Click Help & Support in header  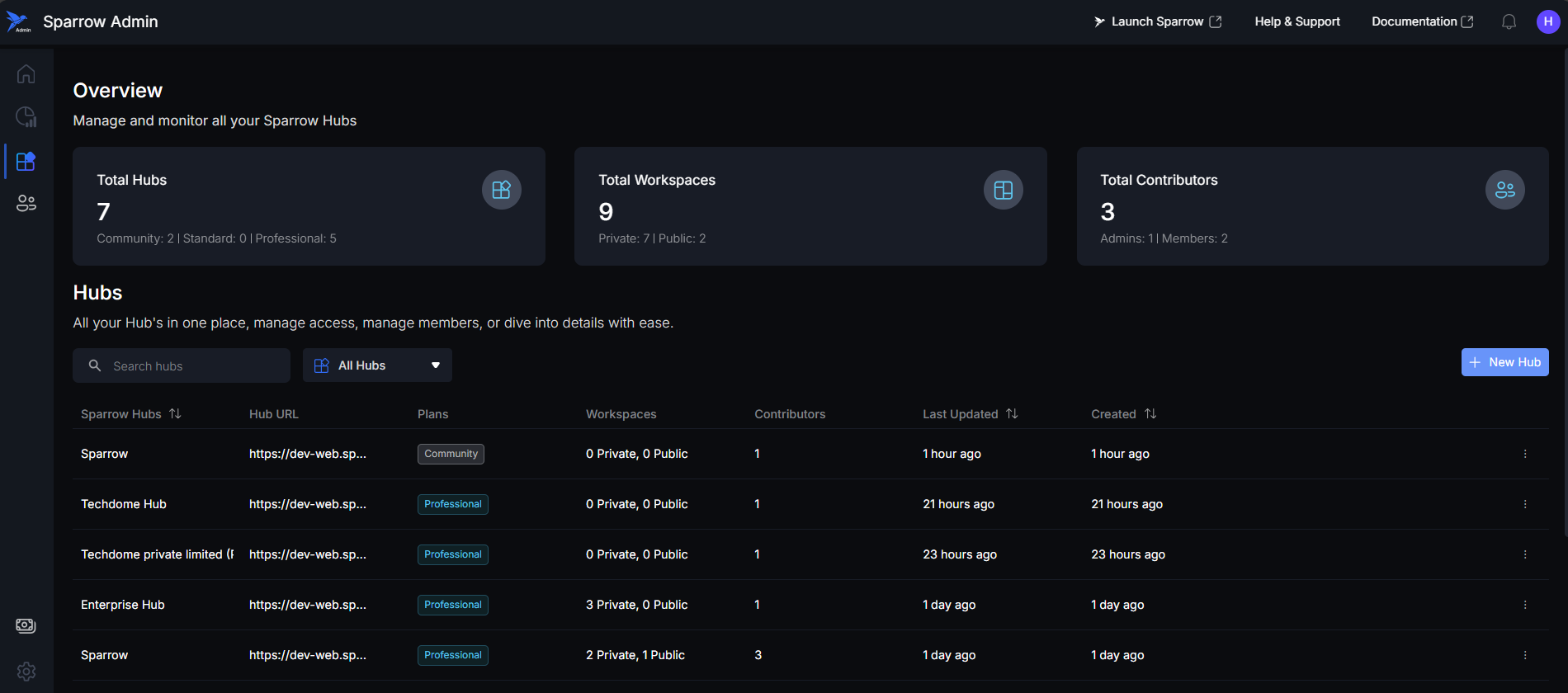click(1296, 22)
